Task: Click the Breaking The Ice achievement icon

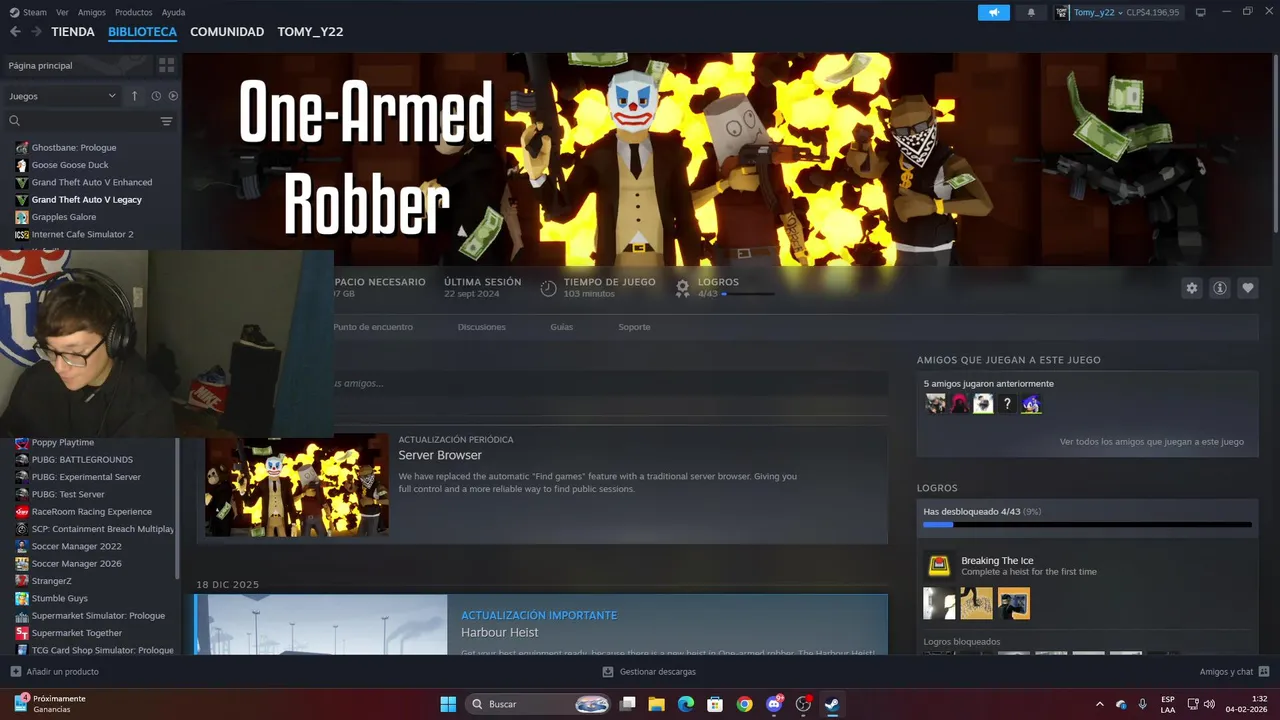Action: (939, 566)
